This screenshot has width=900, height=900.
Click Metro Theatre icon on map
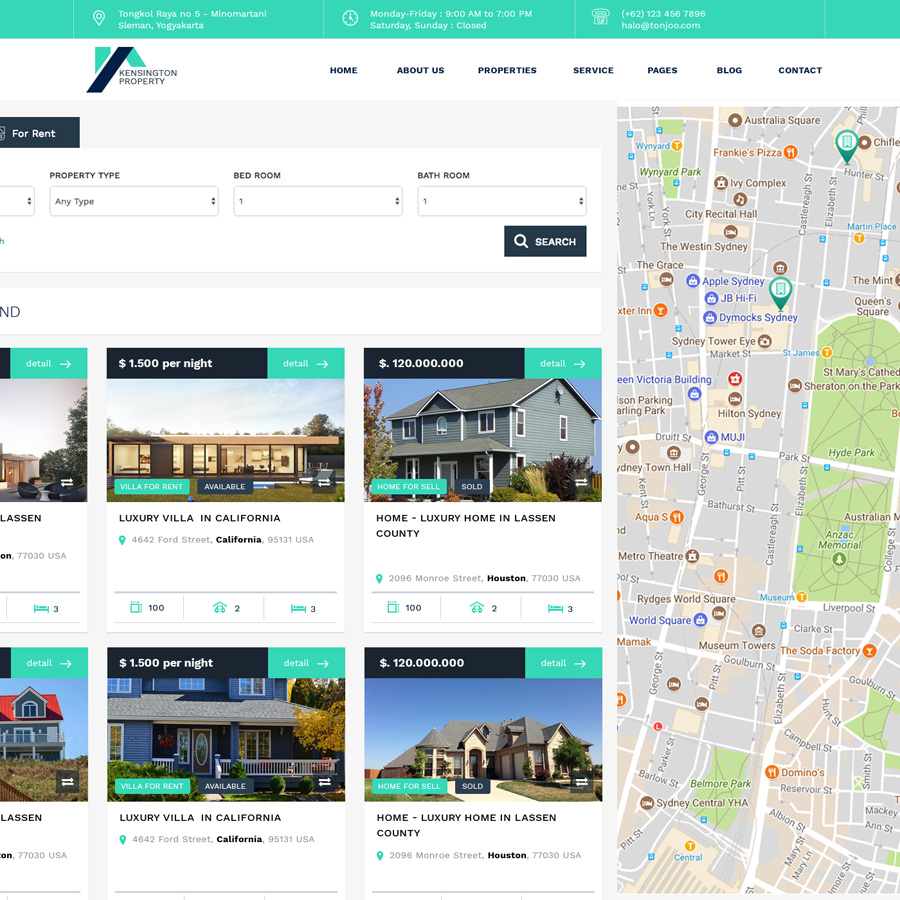point(693,556)
